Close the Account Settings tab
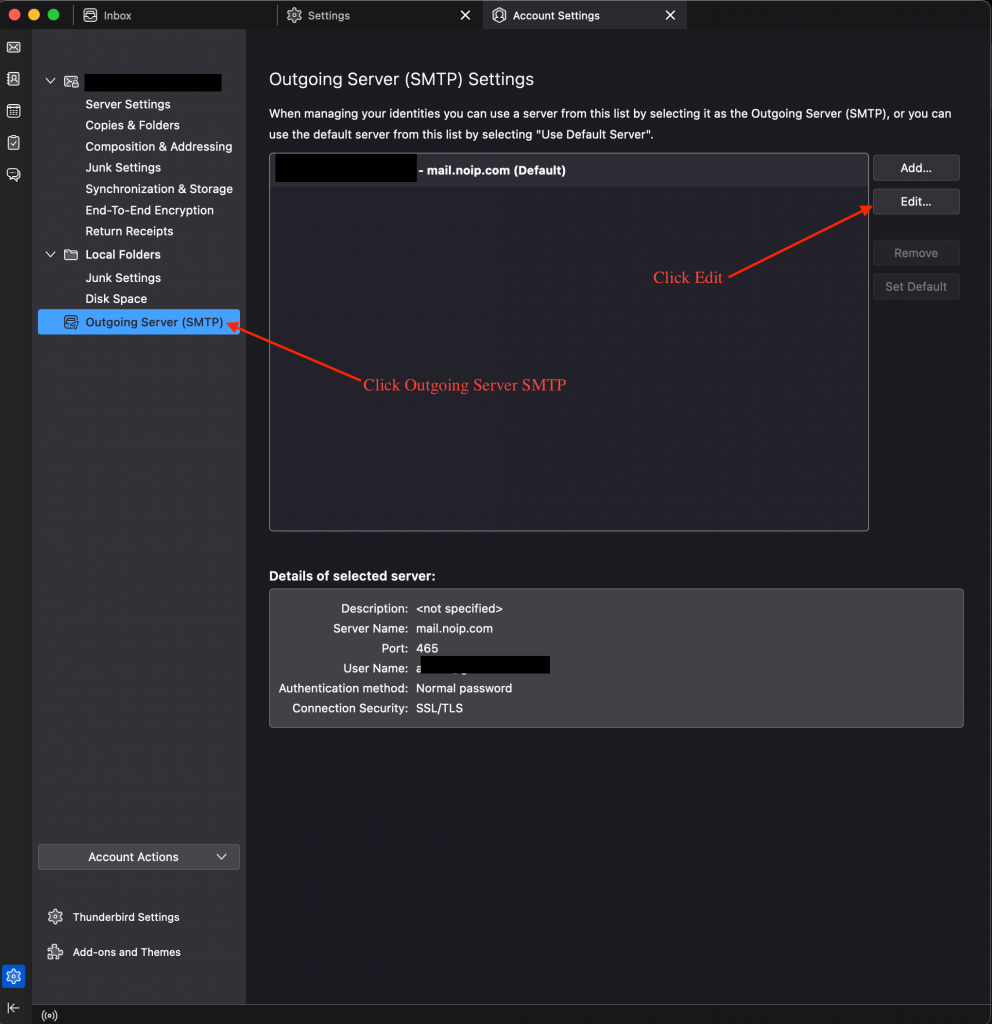992x1024 pixels. click(x=670, y=15)
